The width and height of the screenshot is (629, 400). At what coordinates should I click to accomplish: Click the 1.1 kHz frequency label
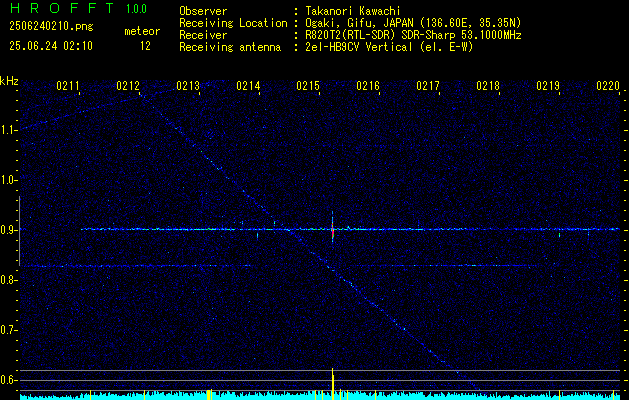pyautogui.click(x=8, y=130)
